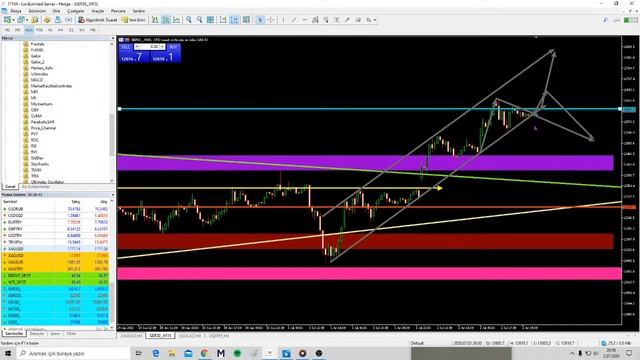Image resolution: width=640 pixels, height=360 pixels.
Task: Switch chart to bar chart mode
Action: point(155,20)
